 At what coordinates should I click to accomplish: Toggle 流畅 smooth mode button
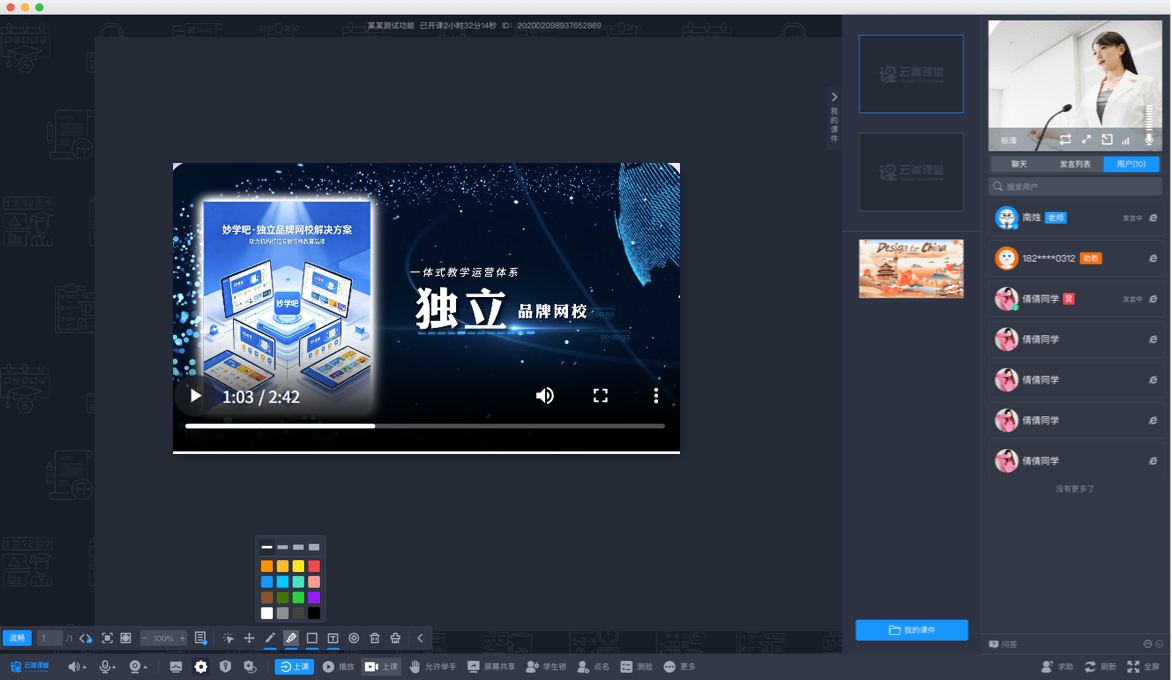coord(17,638)
